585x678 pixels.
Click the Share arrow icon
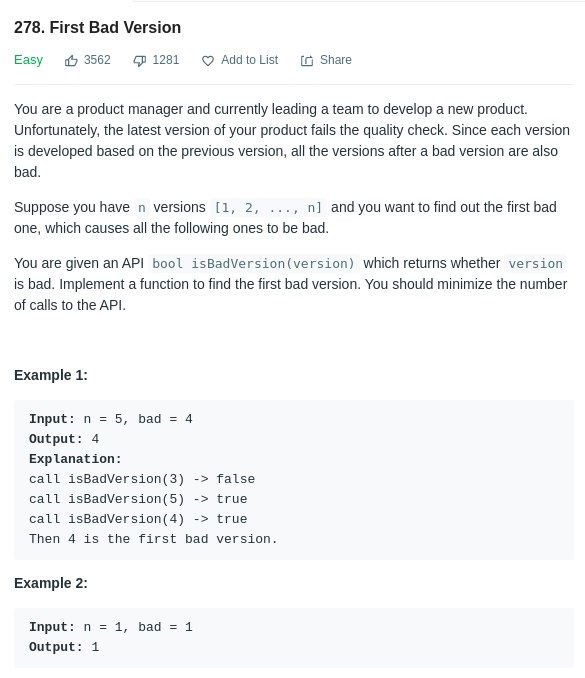pos(307,61)
